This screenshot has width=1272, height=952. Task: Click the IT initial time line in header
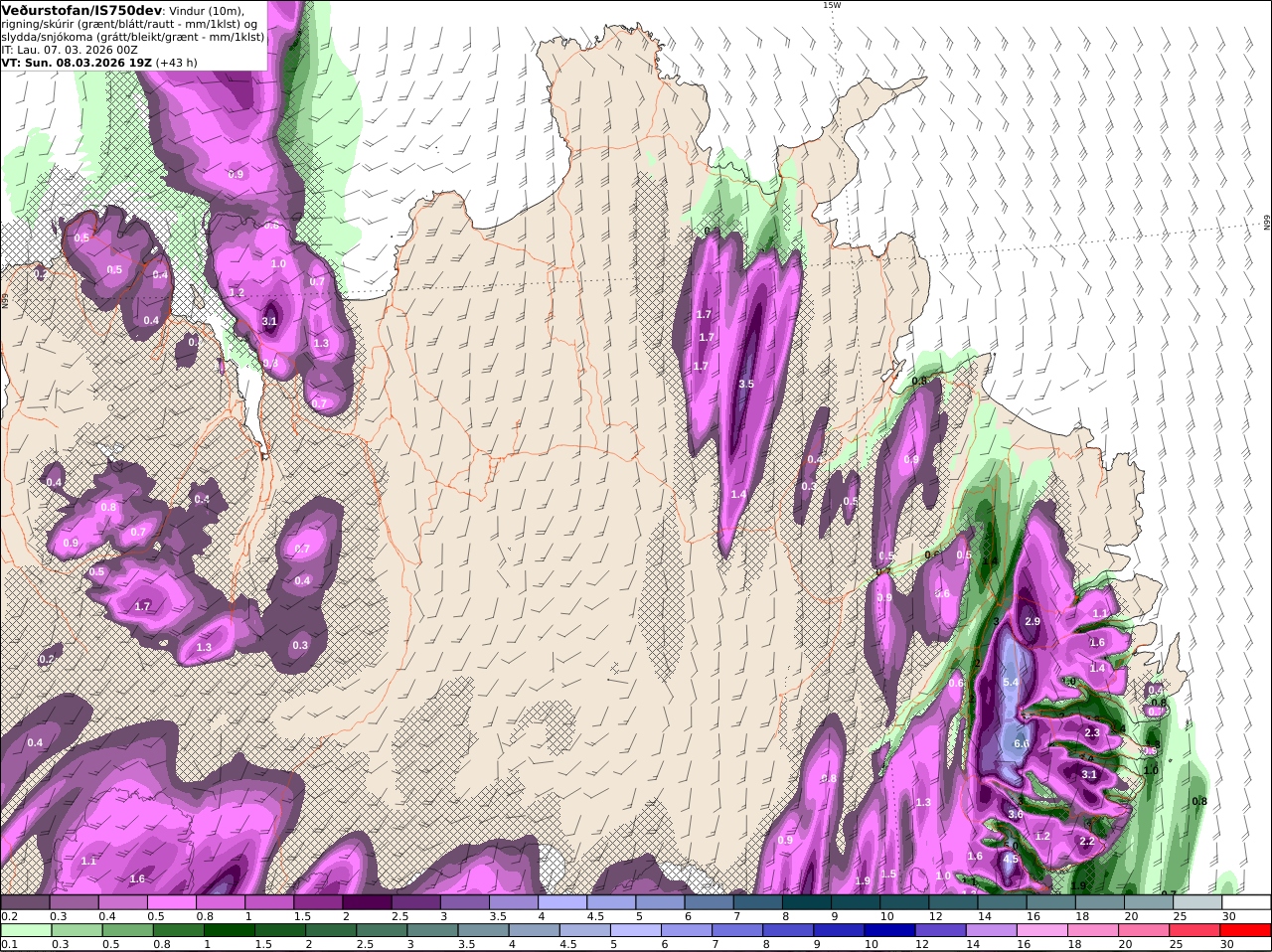(x=70, y=49)
